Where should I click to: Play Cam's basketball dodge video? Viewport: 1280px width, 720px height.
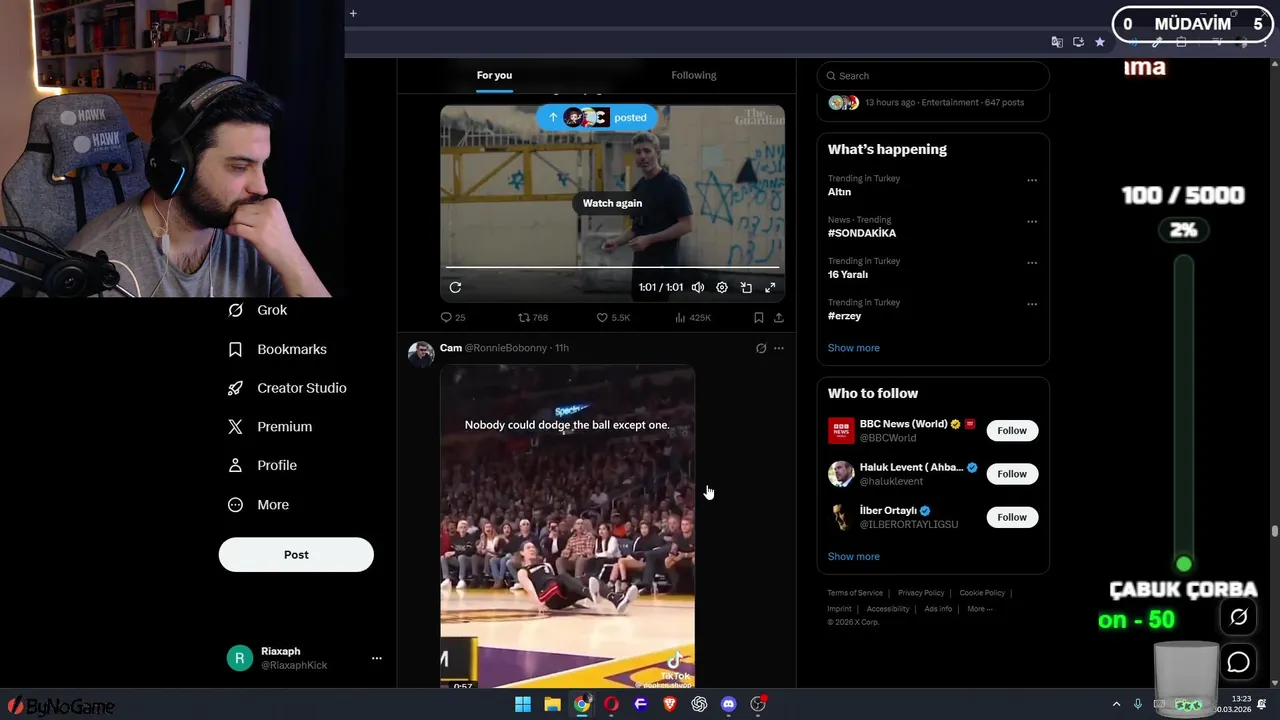tap(567, 527)
